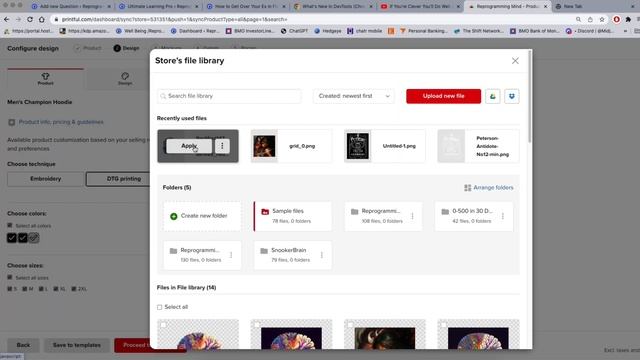The image size is (640, 360).
Task: Close the Store's file library dialog
Action: click(x=515, y=61)
